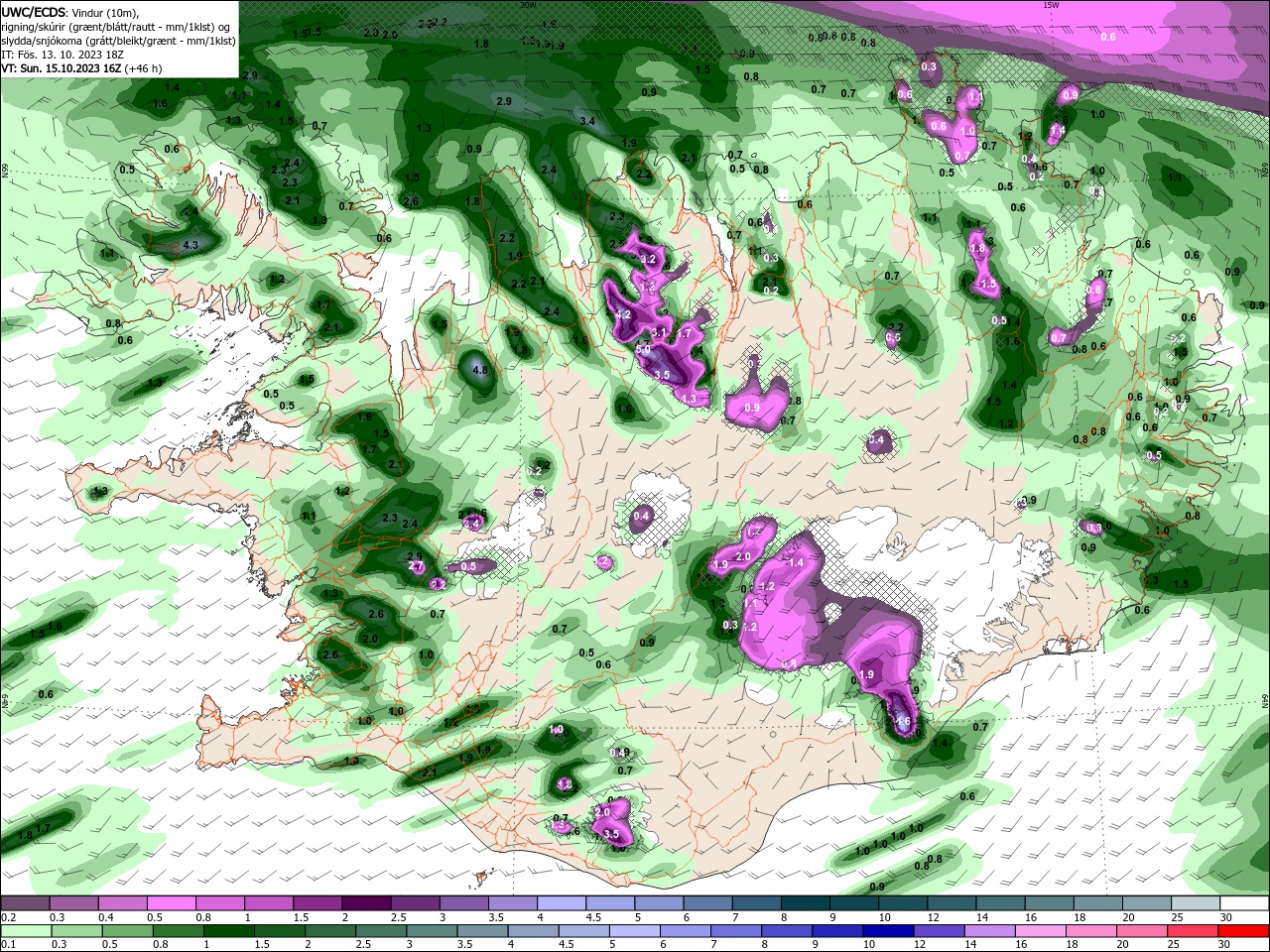Select the dusky purple swatch labeled 0.2 in upper legend row
This screenshot has height=952, width=1270.
[25, 903]
